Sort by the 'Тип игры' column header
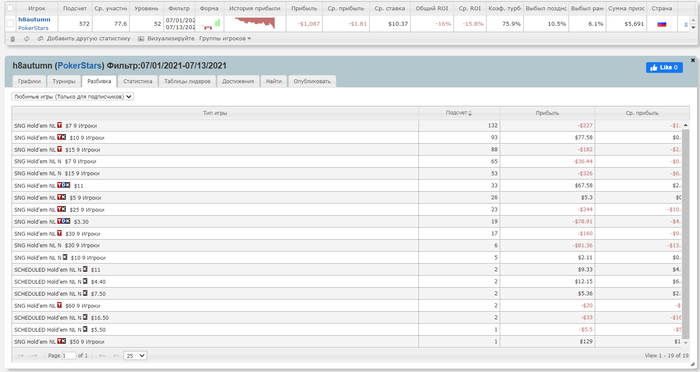Screen dimensions: 700x372 pyautogui.click(x=215, y=113)
